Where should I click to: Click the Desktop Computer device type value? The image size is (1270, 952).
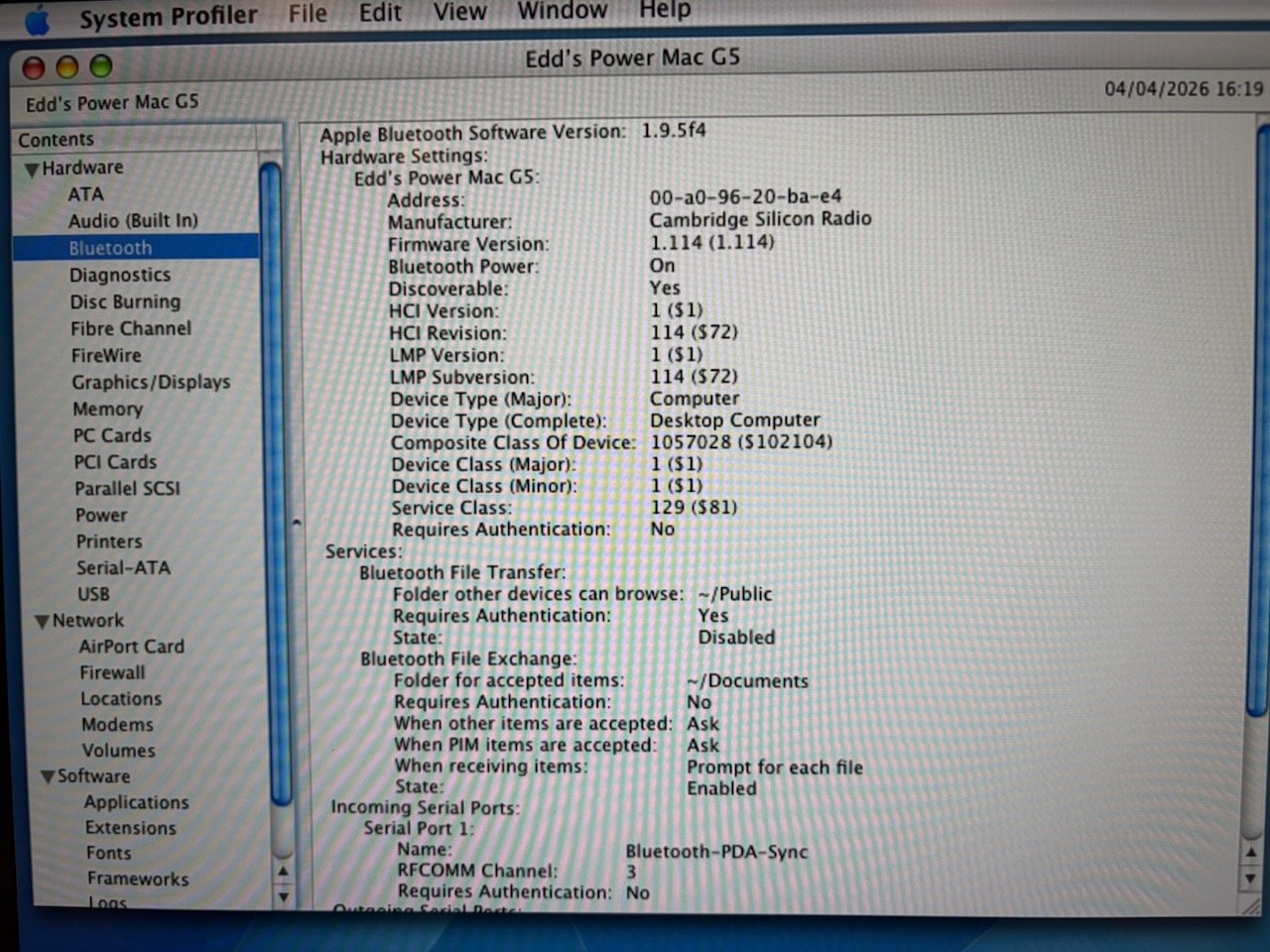point(735,420)
